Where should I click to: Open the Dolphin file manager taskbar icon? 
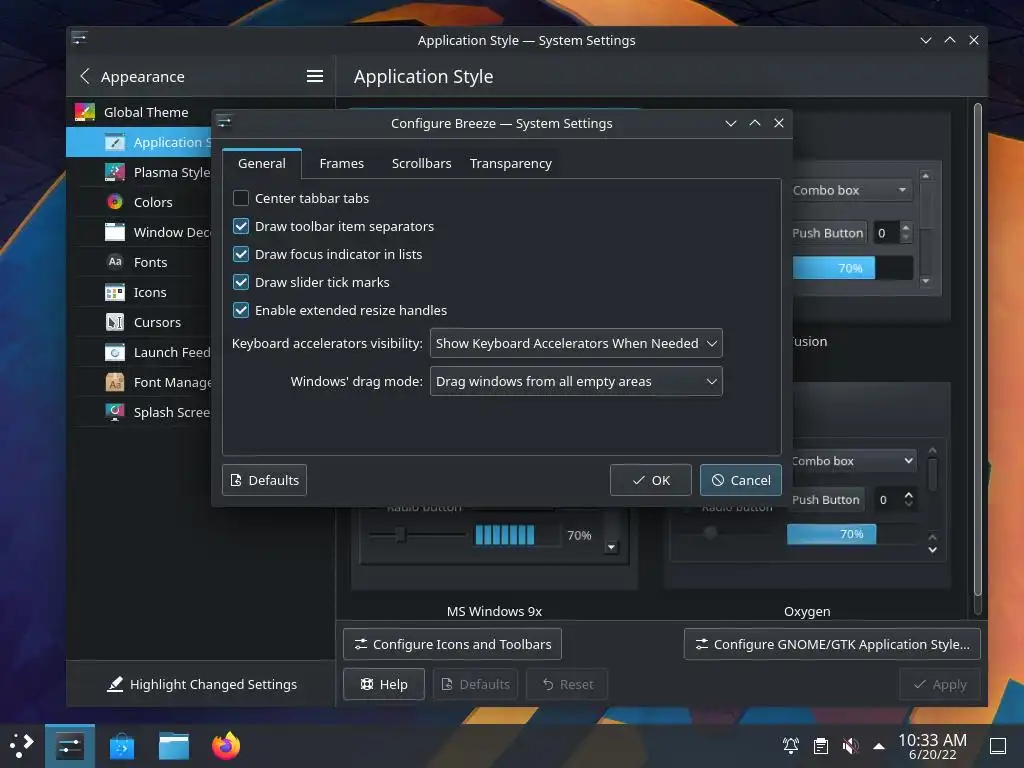pyautogui.click(x=174, y=746)
